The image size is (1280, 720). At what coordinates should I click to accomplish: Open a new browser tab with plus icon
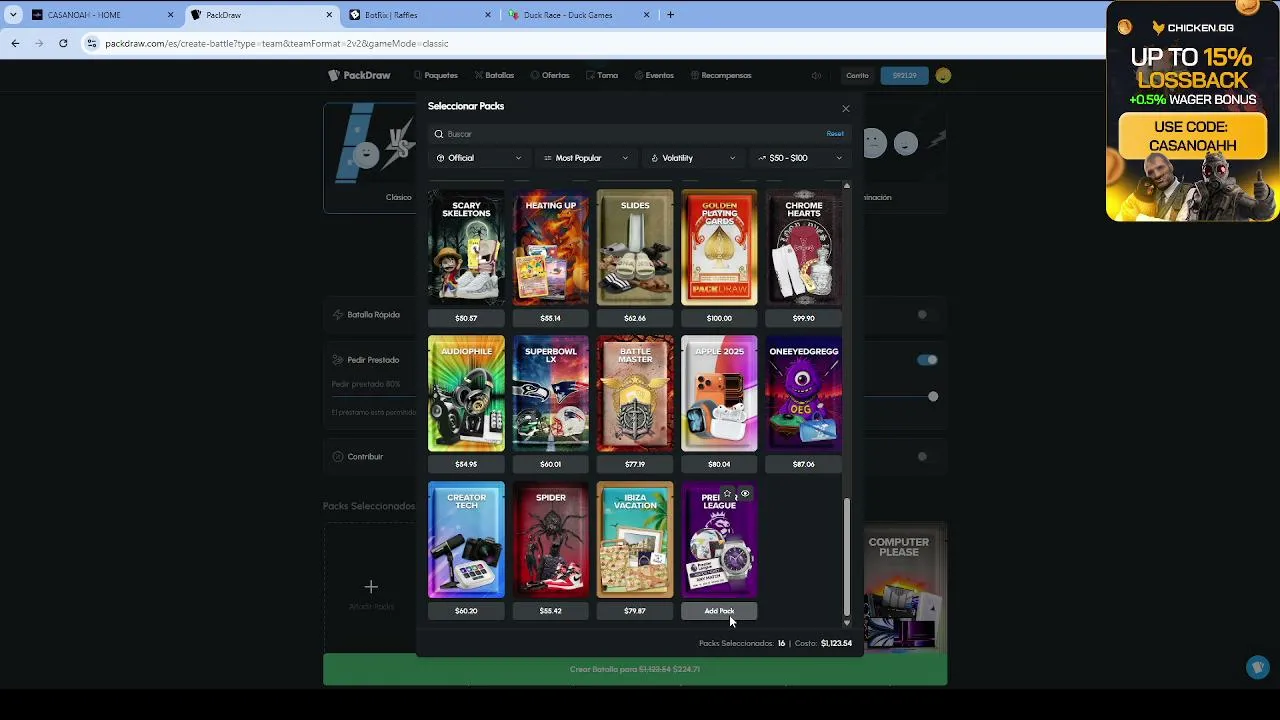670,15
